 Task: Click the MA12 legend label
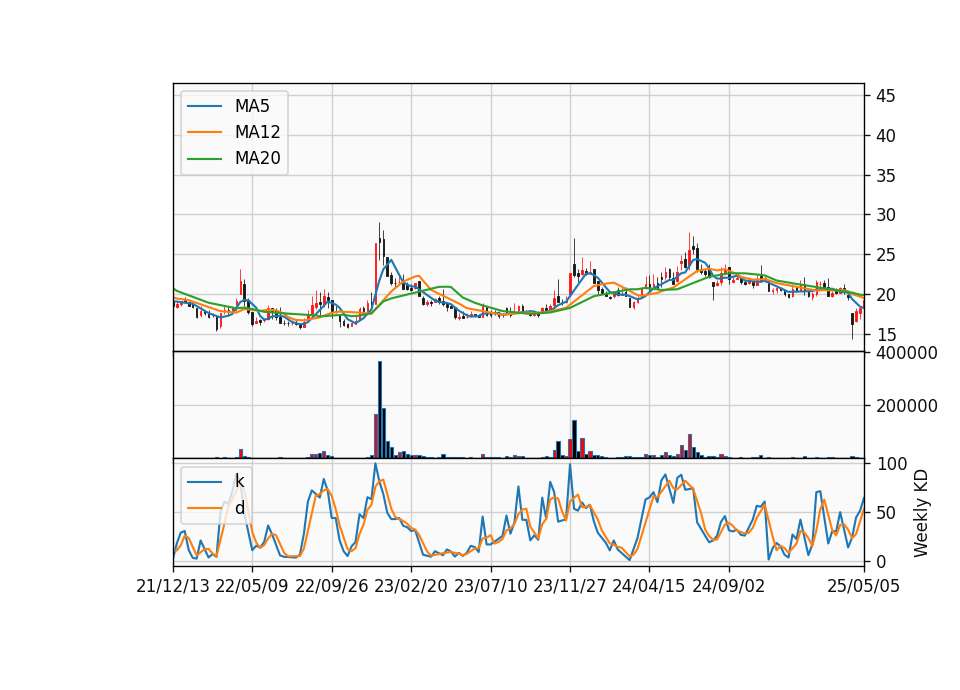(x=257, y=132)
